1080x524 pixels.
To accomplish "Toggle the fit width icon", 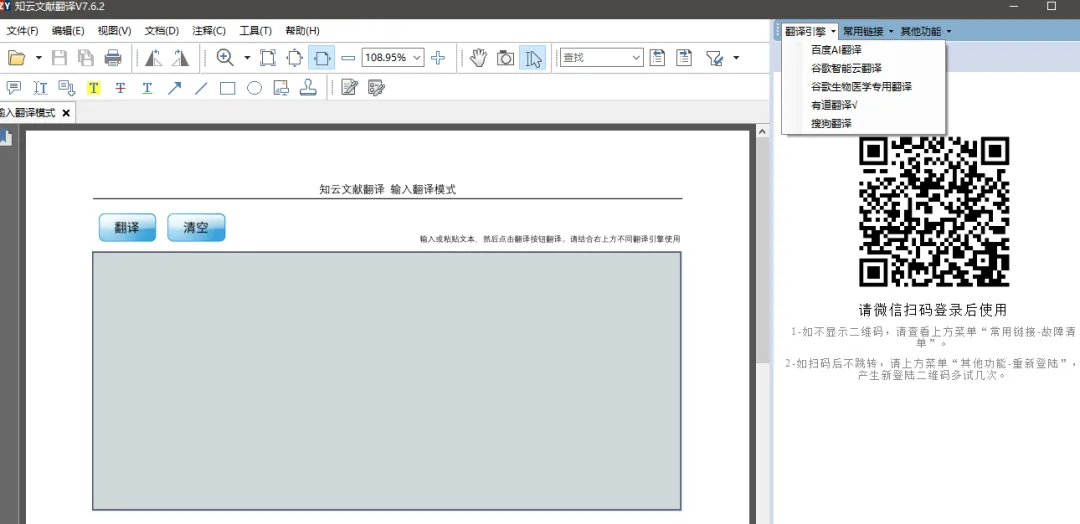I will [x=322, y=58].
